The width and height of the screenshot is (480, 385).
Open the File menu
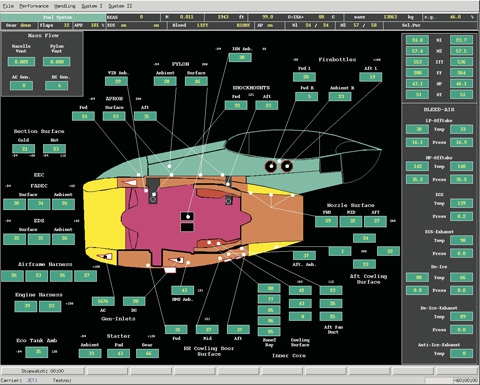coord(8,6)
